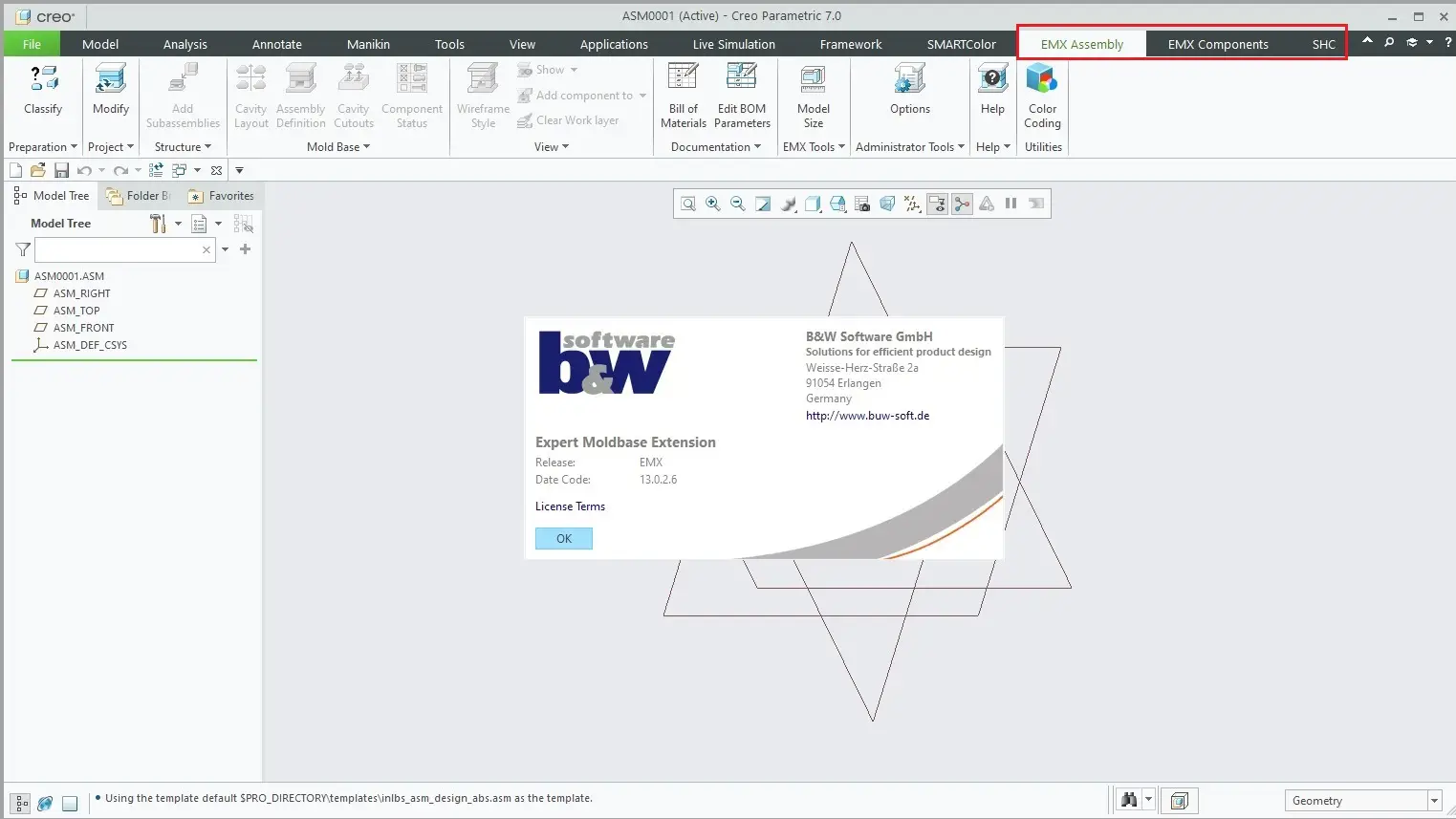This screenshot has width=1456, height=819.
Task: Click the Model Size tool
Action: pos(814,80)
